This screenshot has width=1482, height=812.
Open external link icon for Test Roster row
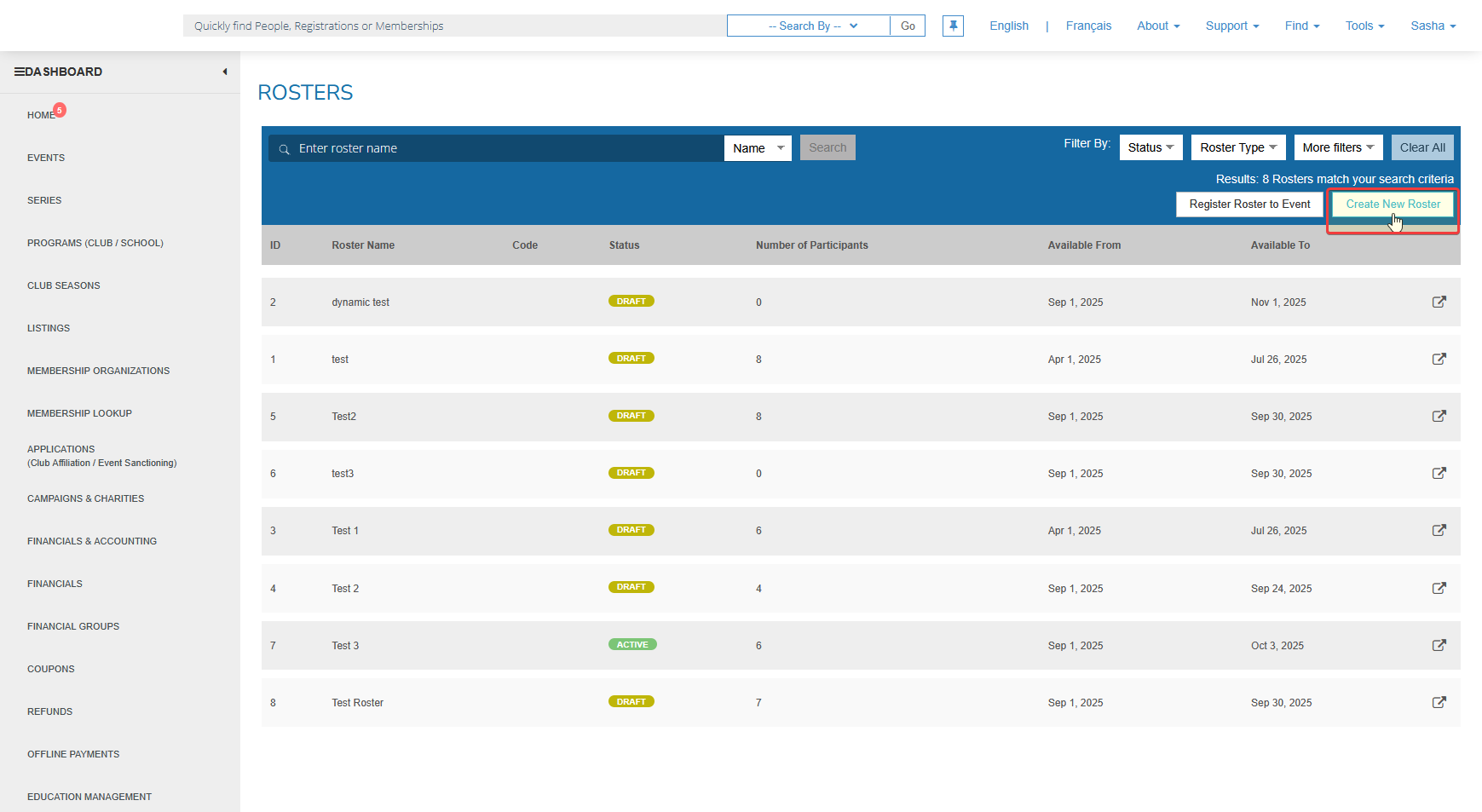(x=1439, y=702)
